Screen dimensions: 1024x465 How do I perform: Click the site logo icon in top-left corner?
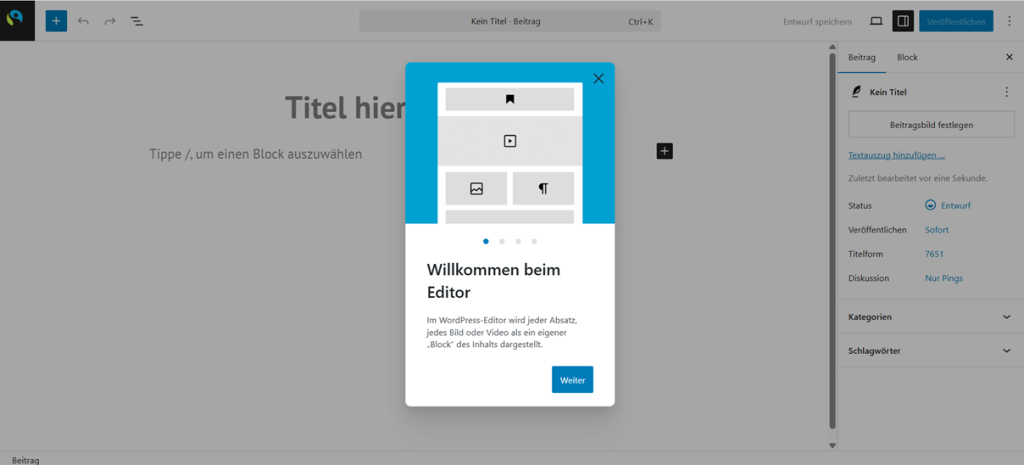[x=14, y=18]
